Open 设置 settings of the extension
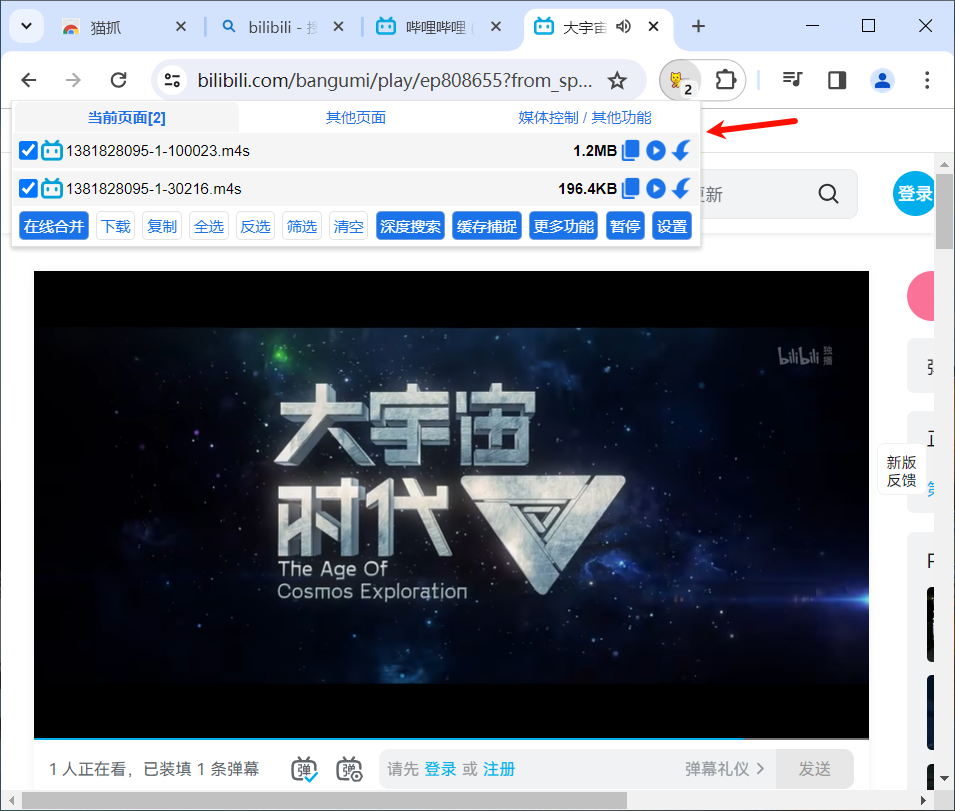This screenshot has width=955, height=811. coord(672,226)
